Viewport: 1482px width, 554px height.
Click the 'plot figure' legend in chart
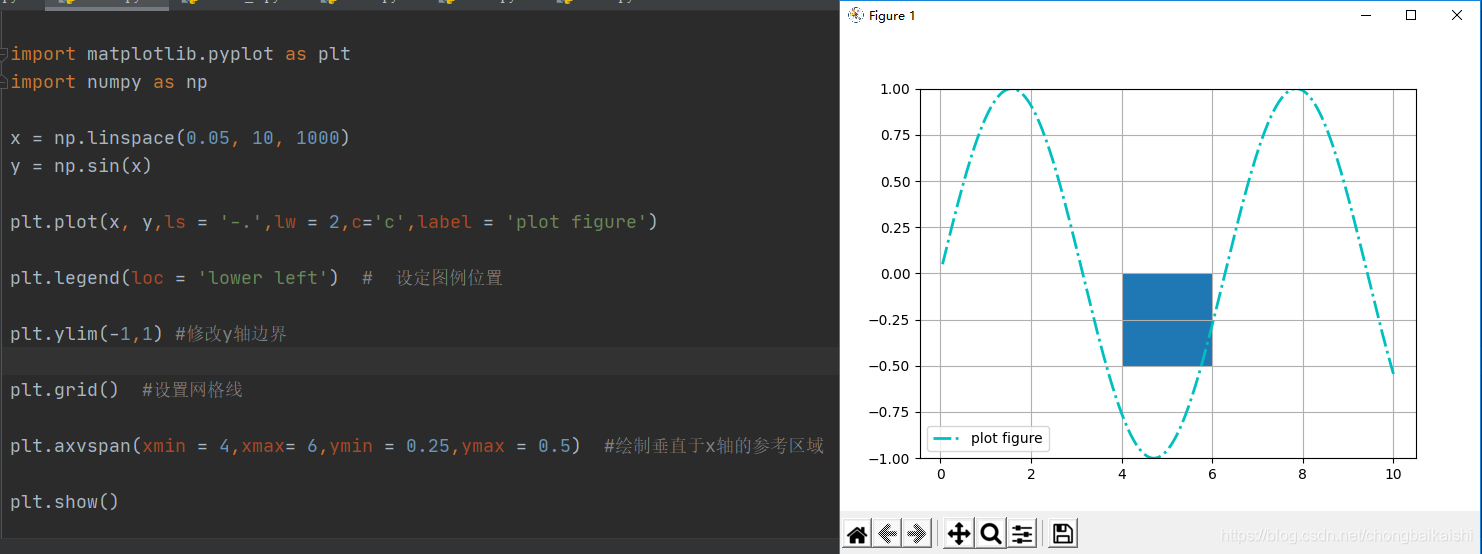[988, 438]
